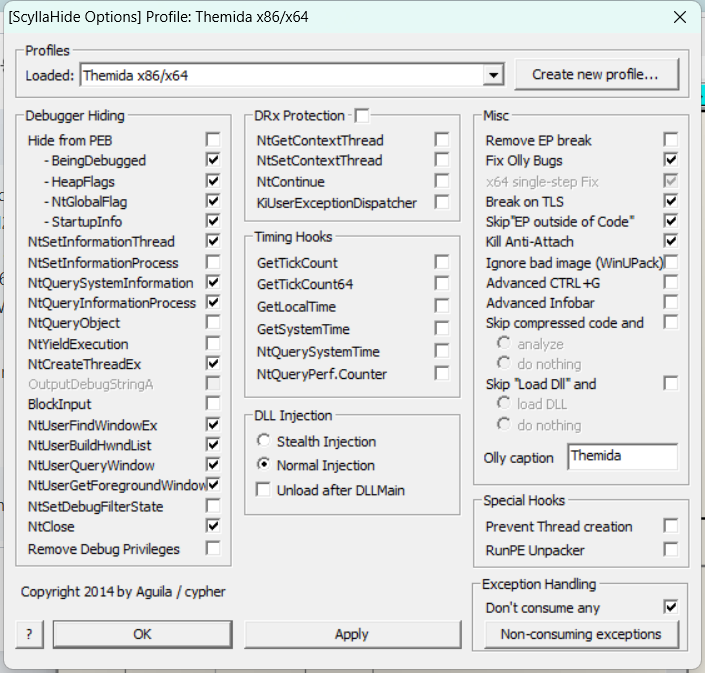Toggle NtUserFindWindowEx checkbox

pos(213,424)
